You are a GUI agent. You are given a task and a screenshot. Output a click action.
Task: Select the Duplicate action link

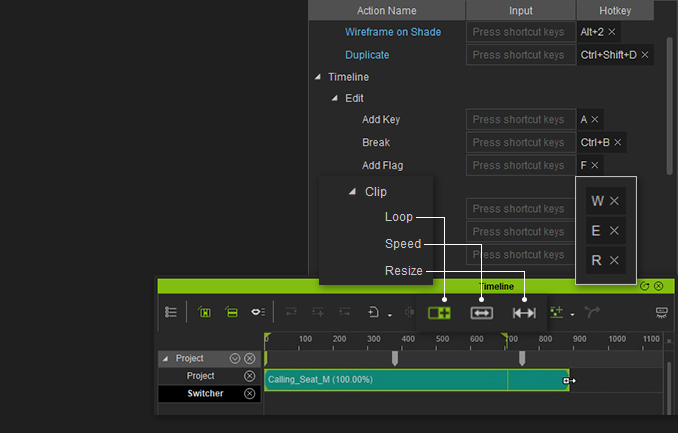(367, 55)
